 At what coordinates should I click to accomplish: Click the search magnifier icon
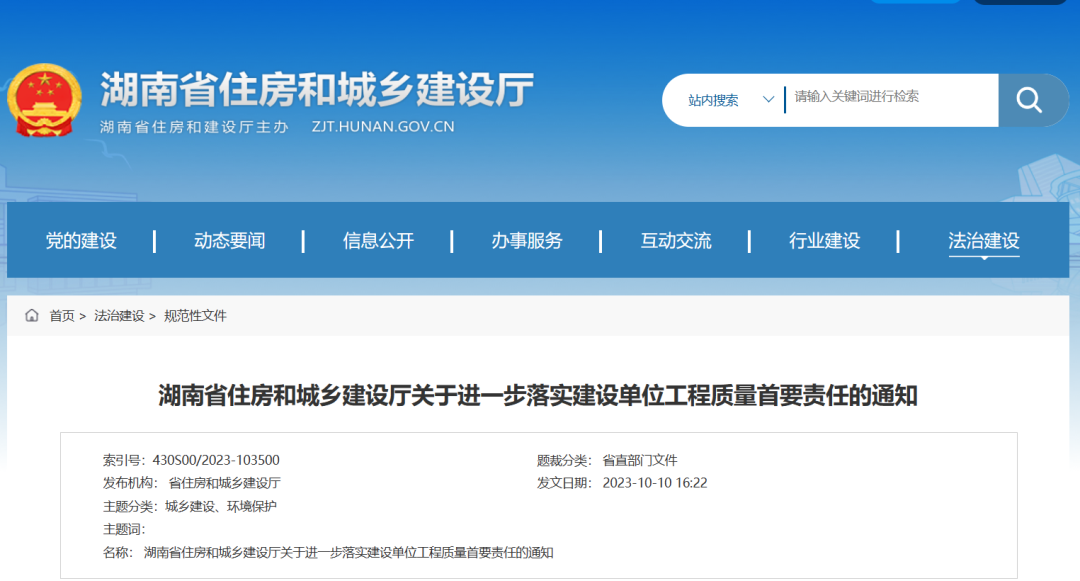coord(1028,100)
